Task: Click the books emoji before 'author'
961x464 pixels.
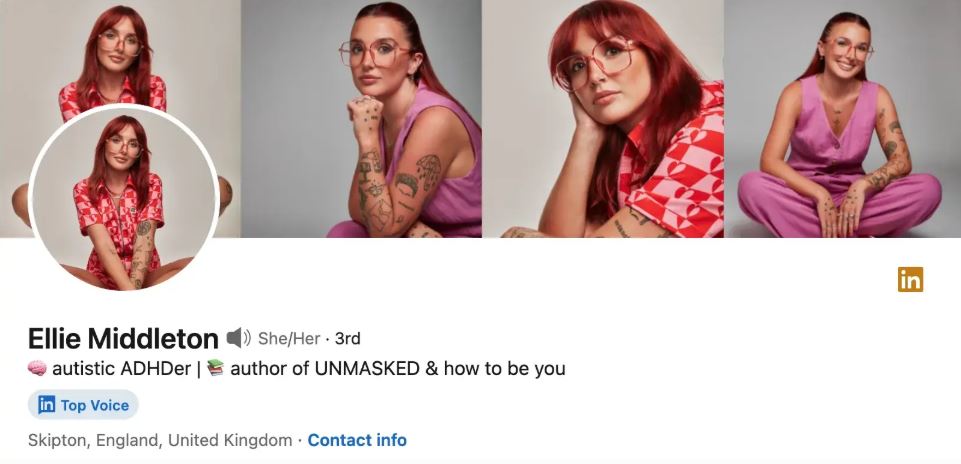Action: point(216,368)
